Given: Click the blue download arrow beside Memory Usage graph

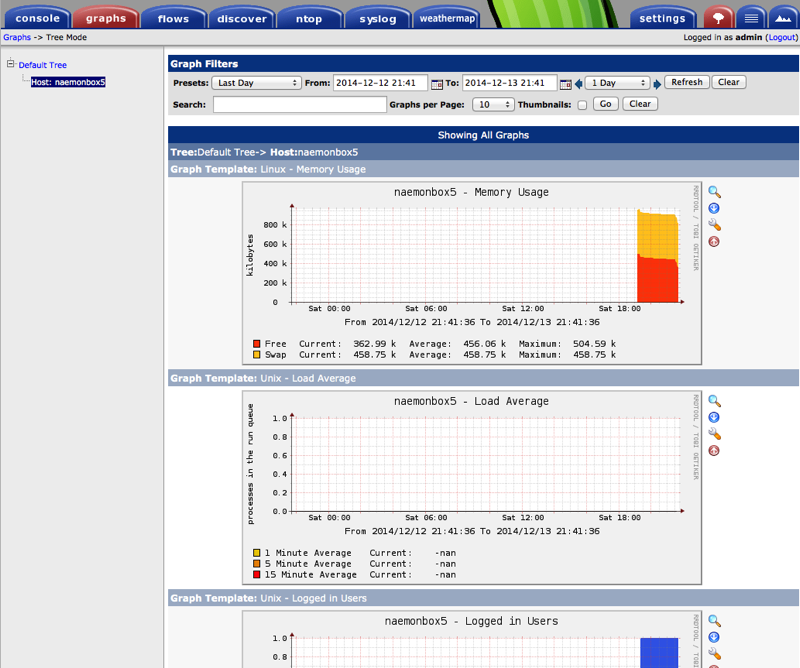Looking at the screenshot, I should [714, 208].
